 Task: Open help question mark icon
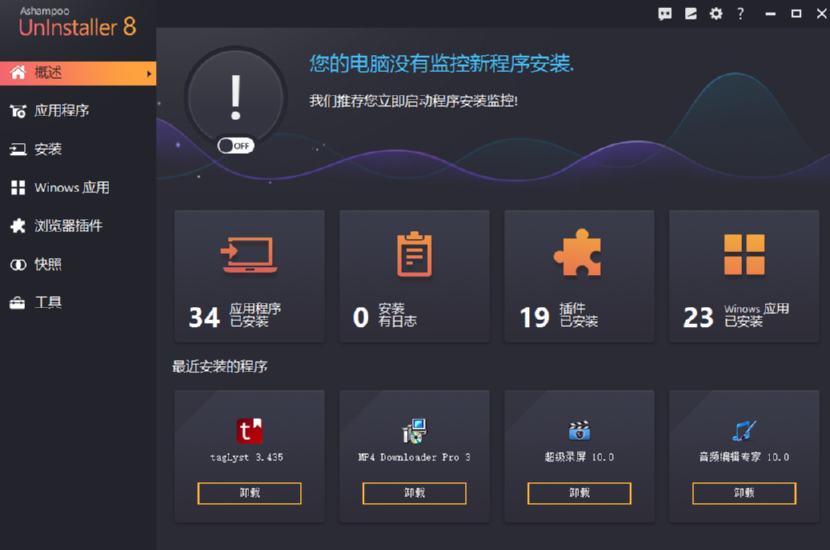[741, 14]
